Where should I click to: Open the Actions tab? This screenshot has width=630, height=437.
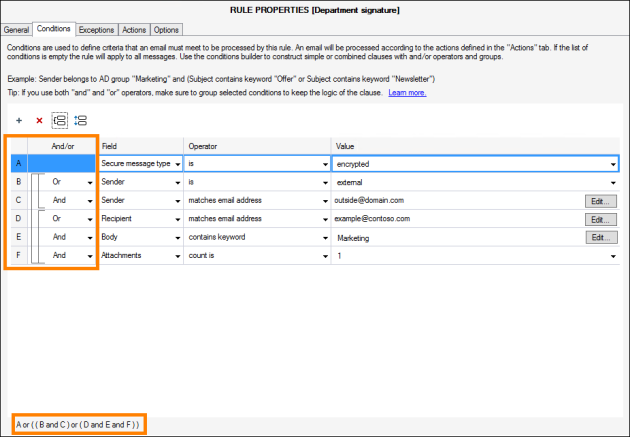(134, 30)
